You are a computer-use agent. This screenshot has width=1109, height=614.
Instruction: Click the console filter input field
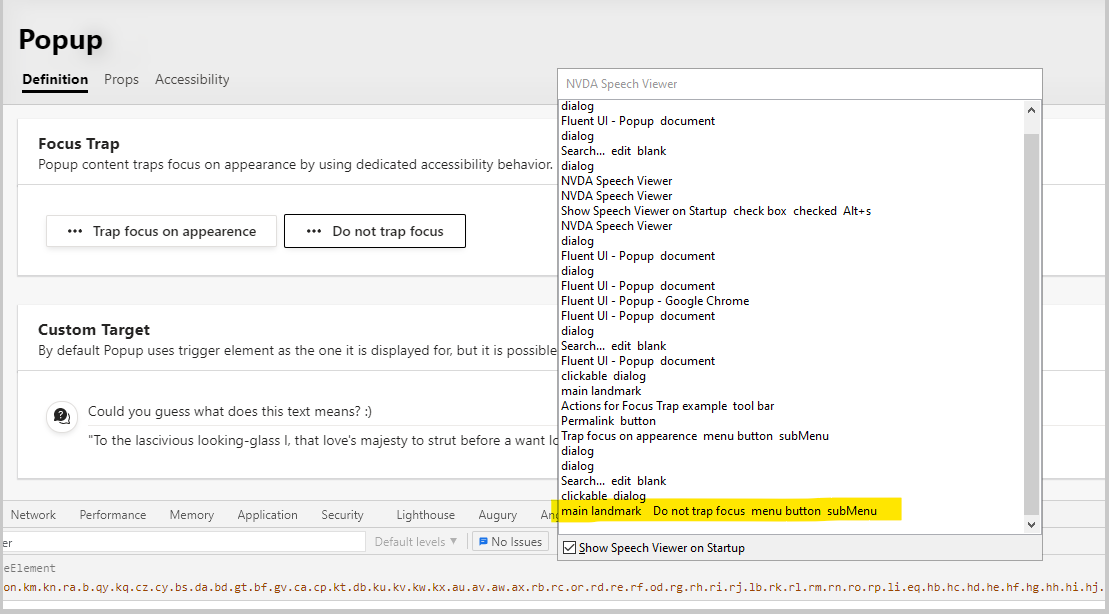click(180, 541)
